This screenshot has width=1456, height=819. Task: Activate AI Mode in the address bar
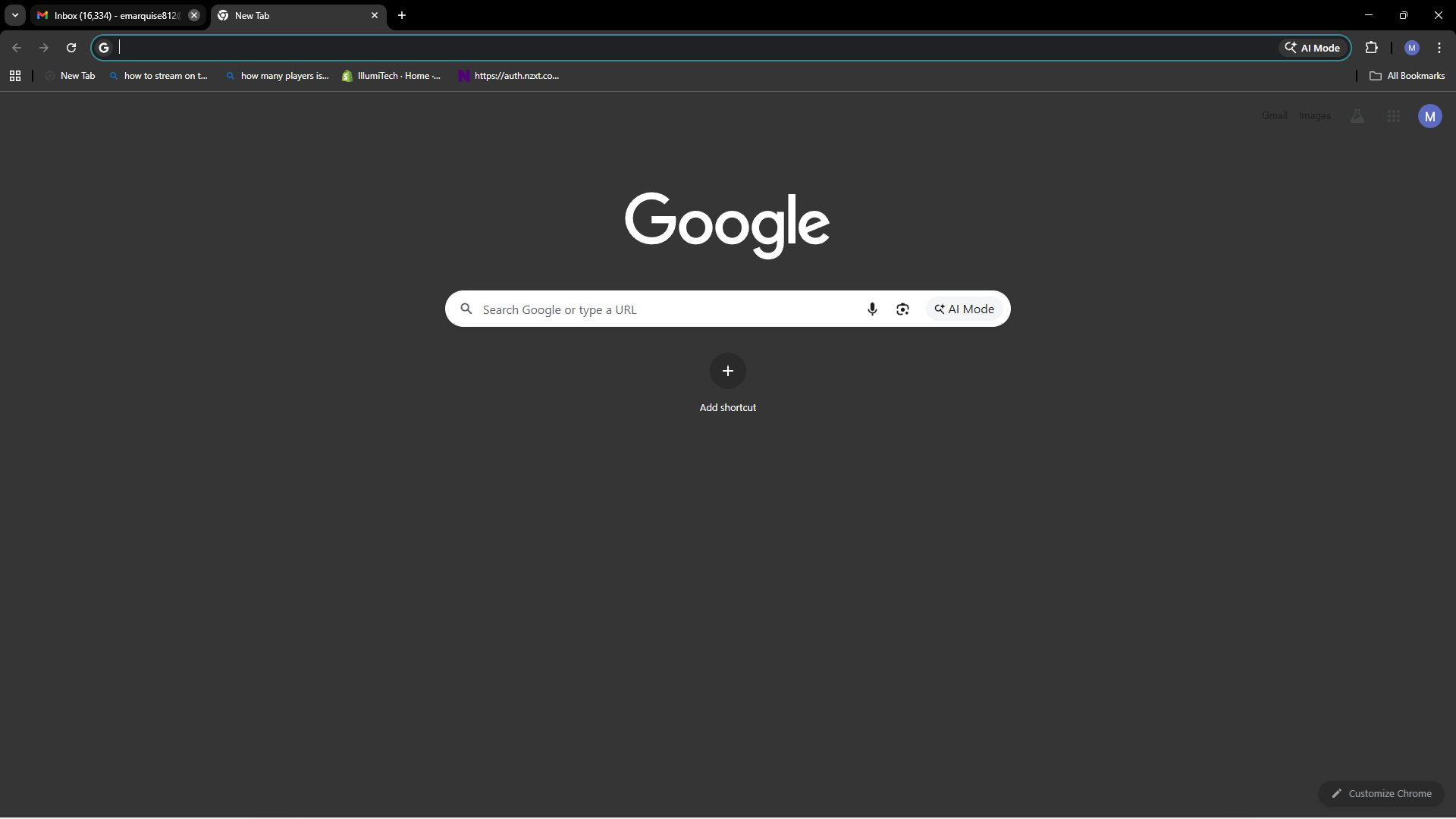tap(1313, 48)
